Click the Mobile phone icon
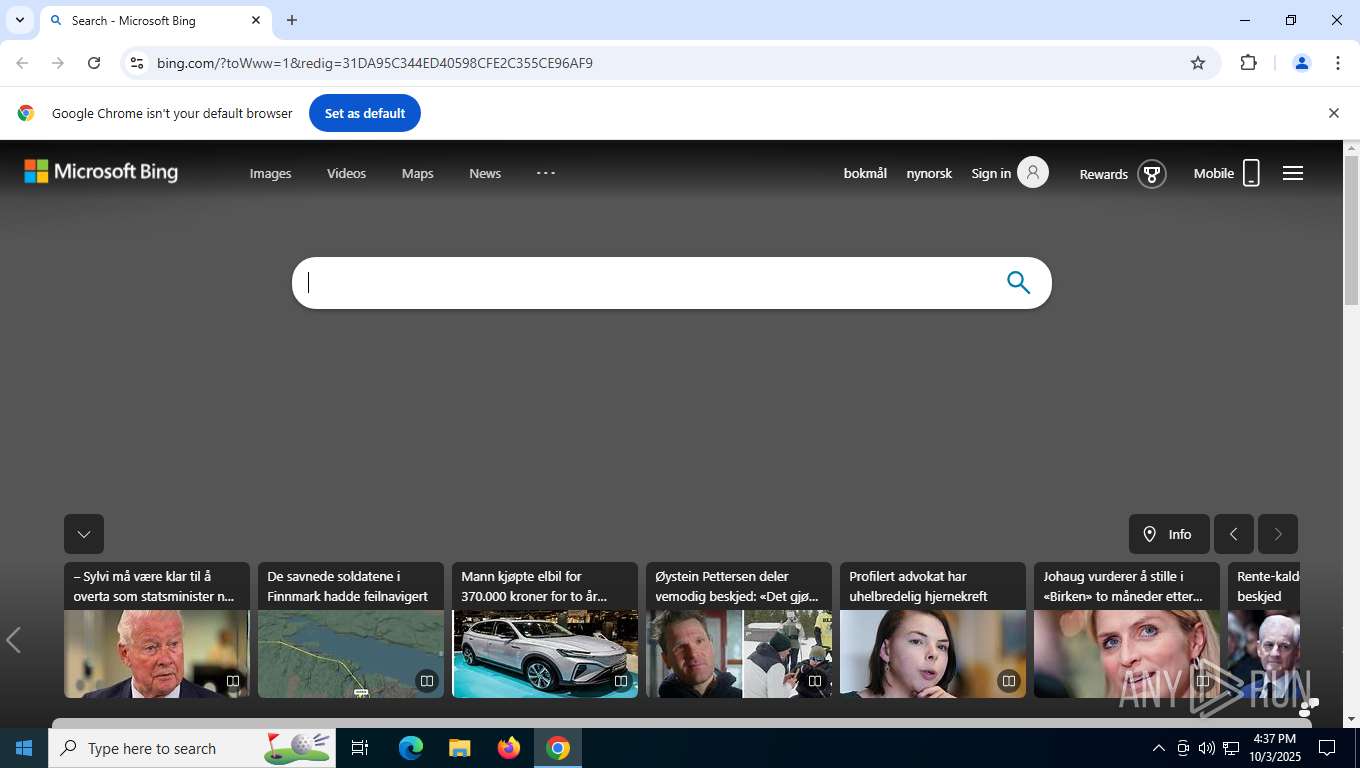This screenshot has height=768, width=1360. (1251, 173)
